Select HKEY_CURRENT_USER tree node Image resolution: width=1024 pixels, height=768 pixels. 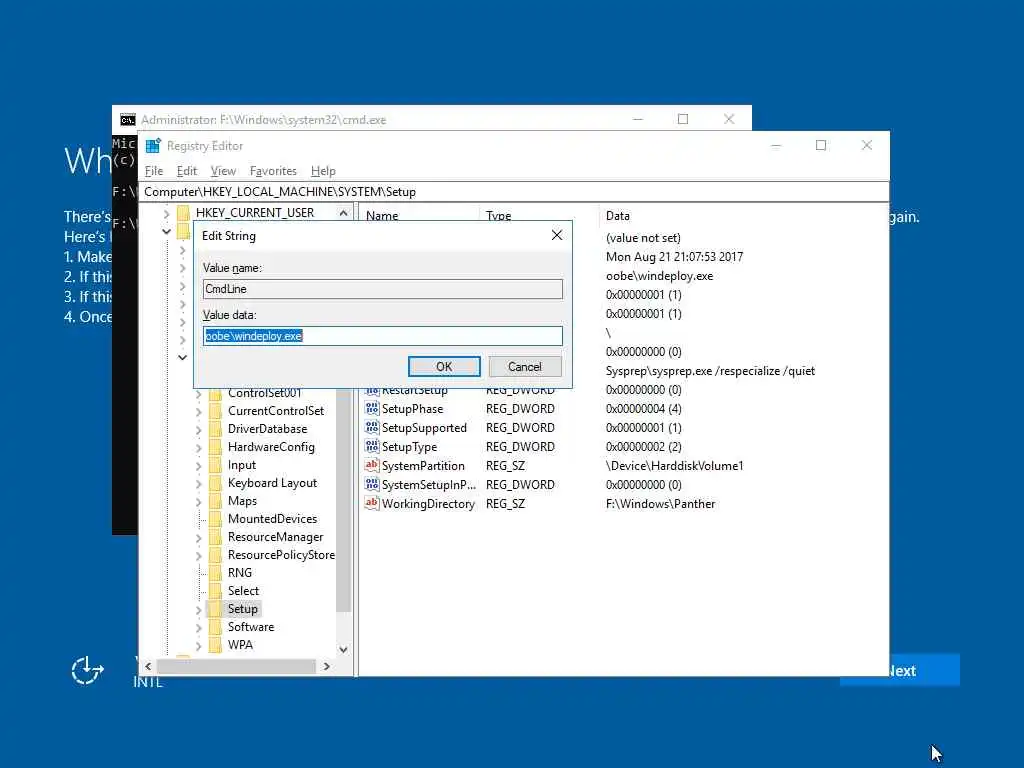click(x=255, y=212)
